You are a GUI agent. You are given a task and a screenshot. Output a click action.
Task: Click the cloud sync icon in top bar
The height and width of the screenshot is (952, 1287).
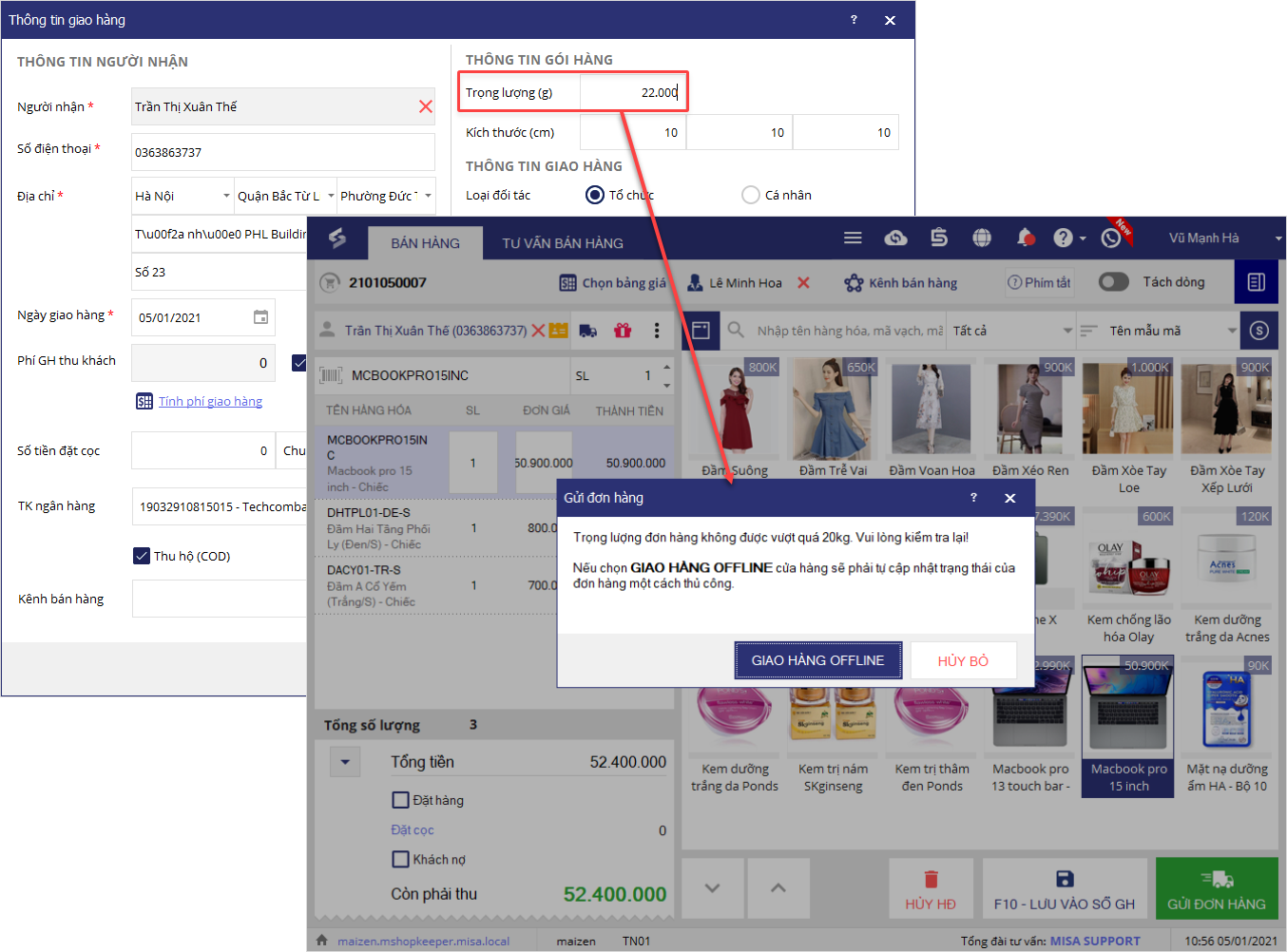[895, 238]
